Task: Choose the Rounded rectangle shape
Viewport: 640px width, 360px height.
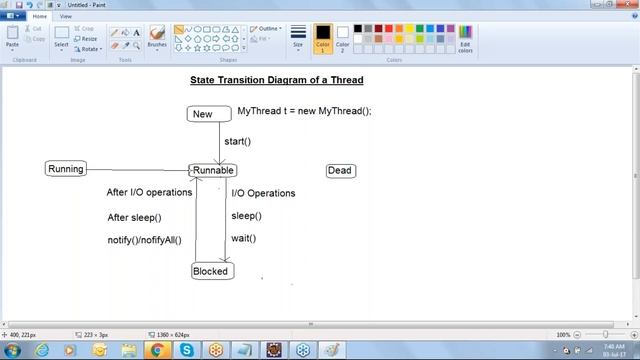Action: point(216,29)
